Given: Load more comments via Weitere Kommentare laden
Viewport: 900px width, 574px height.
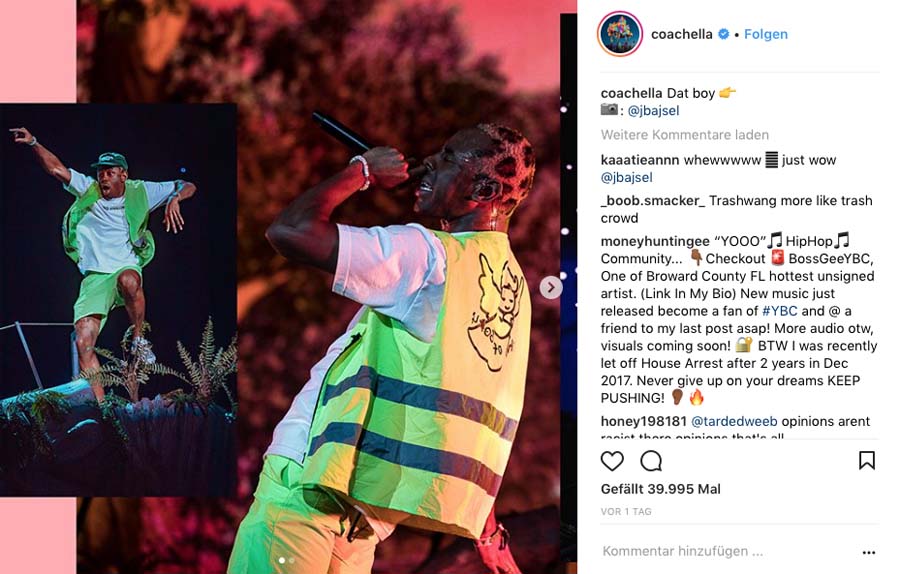Looking at the screenshot, I should [x=685, y=135].
